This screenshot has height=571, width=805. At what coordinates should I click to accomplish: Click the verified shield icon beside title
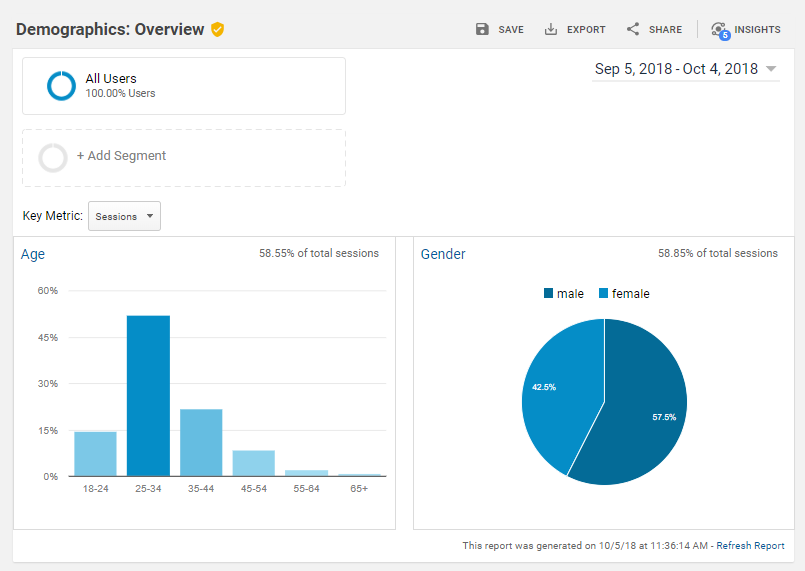(217, 29)
